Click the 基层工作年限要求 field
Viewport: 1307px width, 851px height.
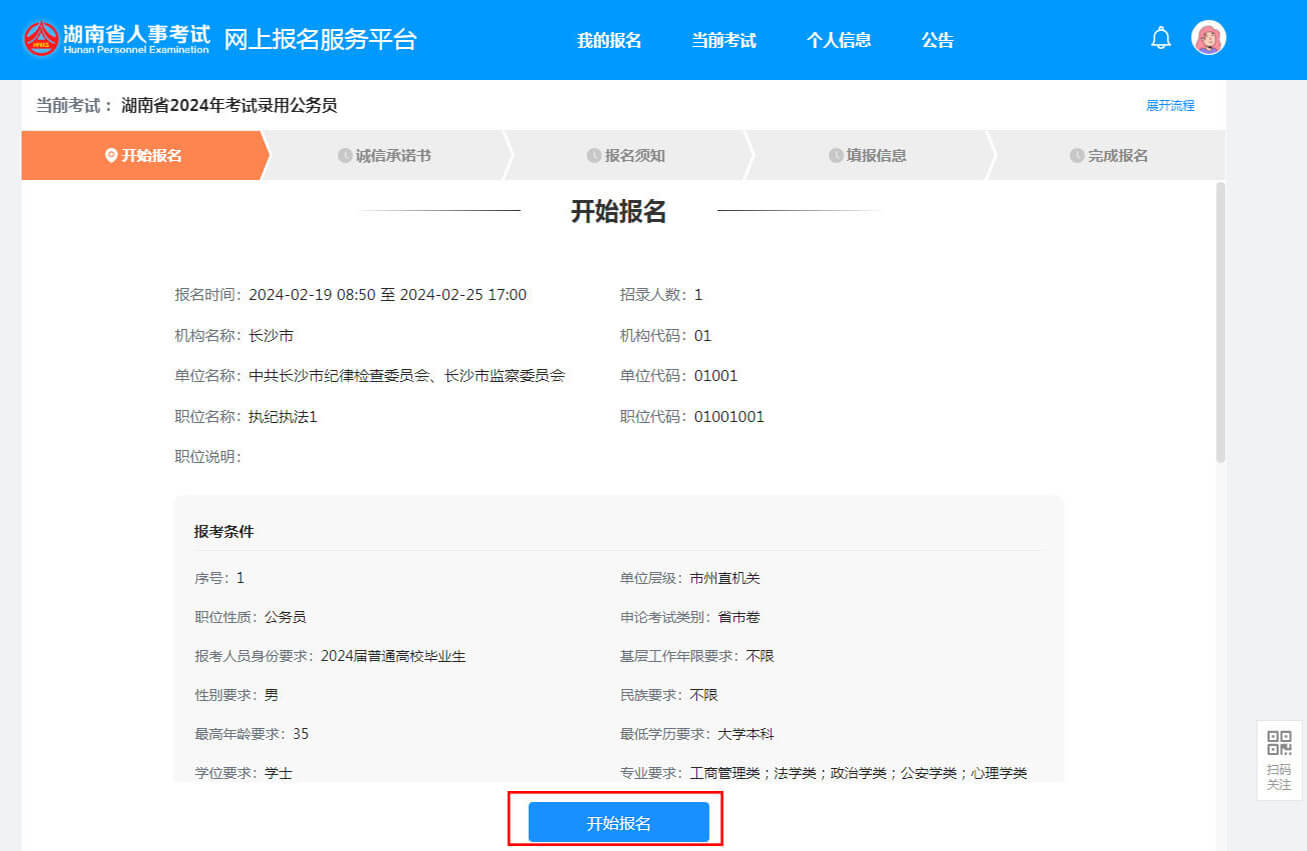point(697,656)
